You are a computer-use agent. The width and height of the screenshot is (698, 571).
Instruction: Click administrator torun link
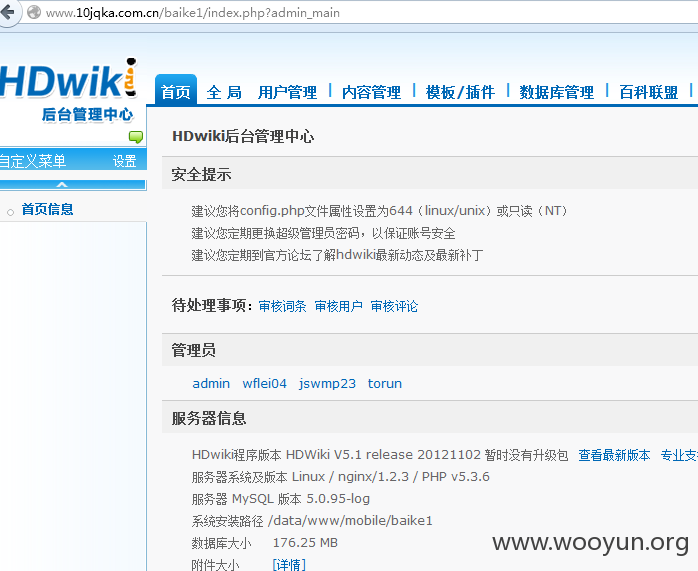385,384
